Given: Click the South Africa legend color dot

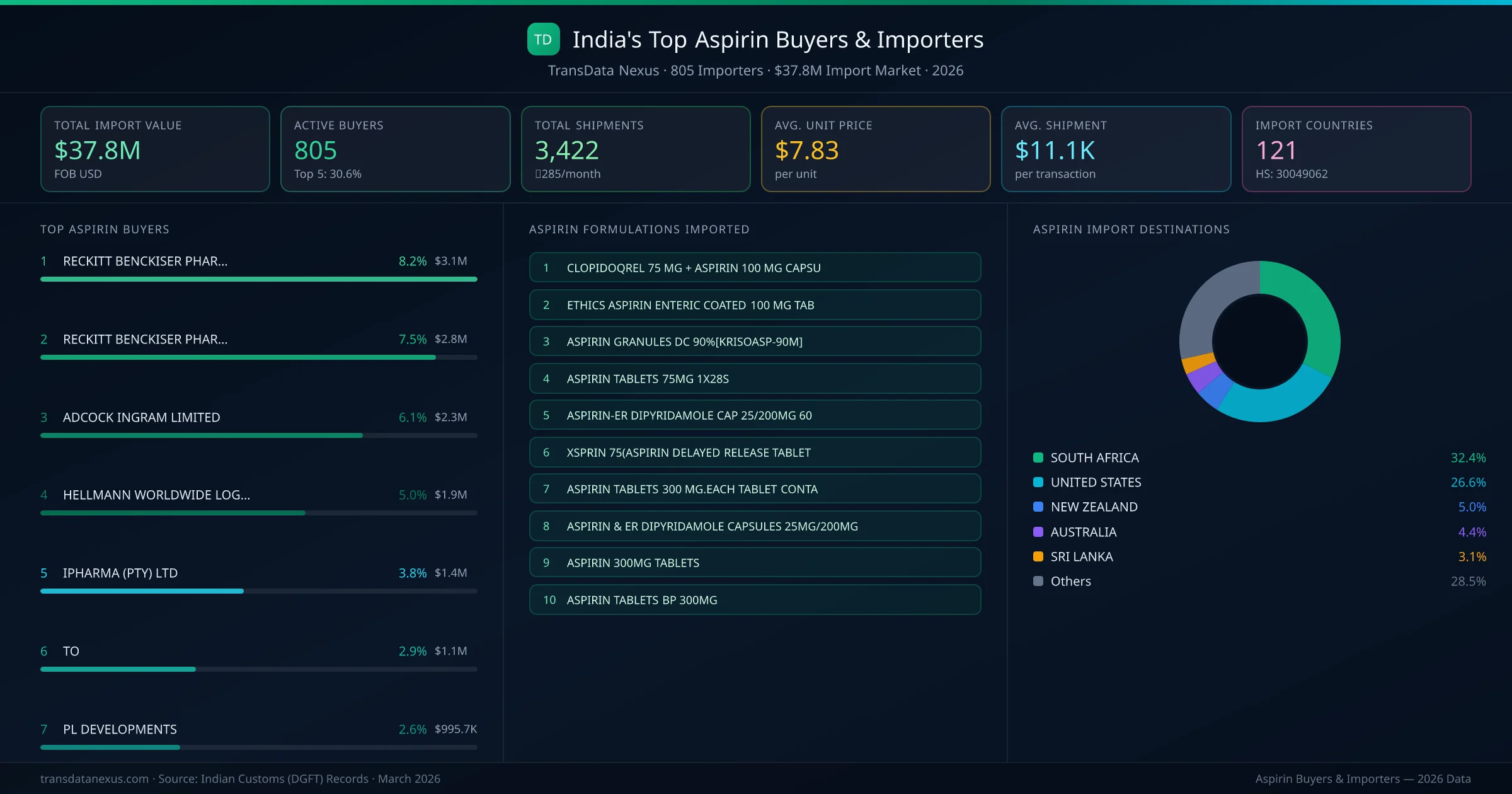Looking at the screenshot, I should pos(1037,457).
